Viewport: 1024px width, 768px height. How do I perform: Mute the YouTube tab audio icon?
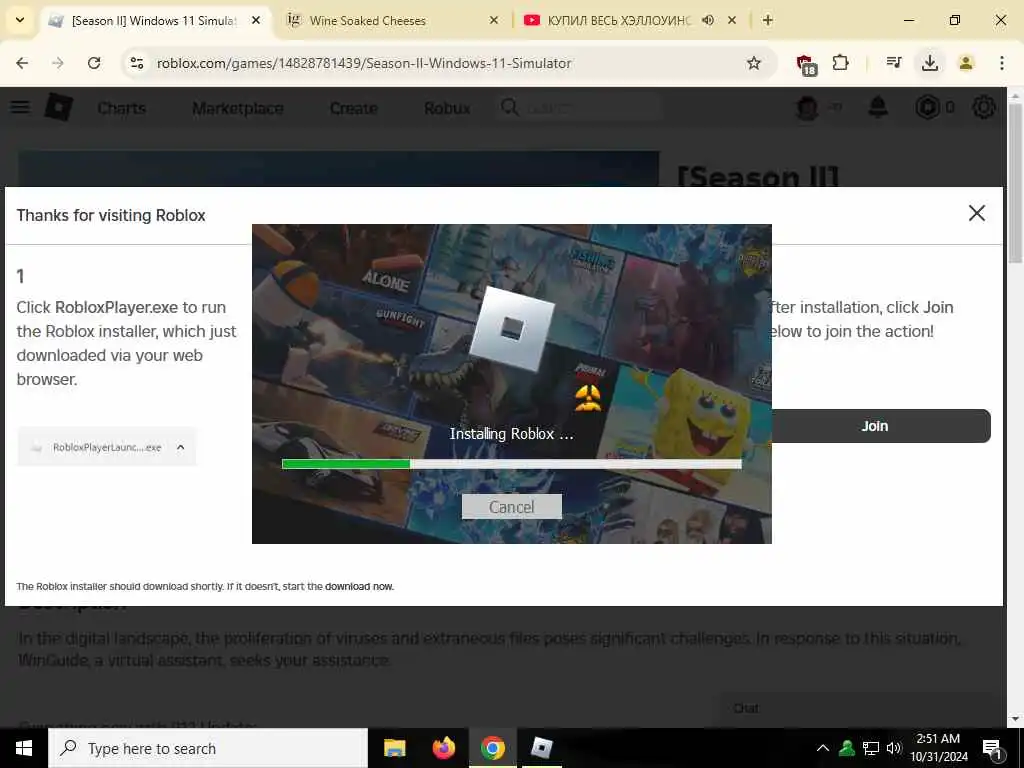pos(708,20)
